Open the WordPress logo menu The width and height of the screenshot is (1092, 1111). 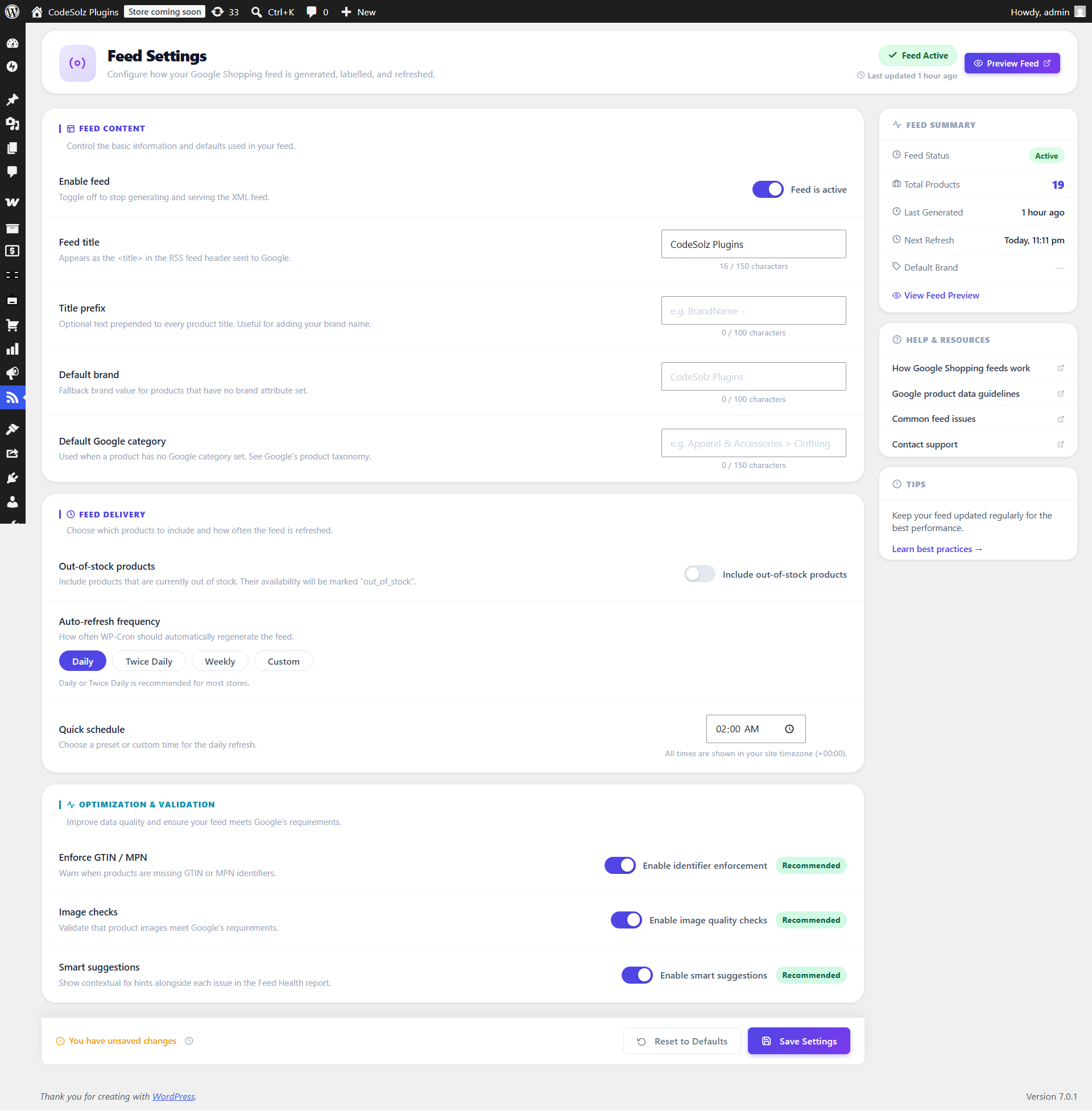(12, 11)
